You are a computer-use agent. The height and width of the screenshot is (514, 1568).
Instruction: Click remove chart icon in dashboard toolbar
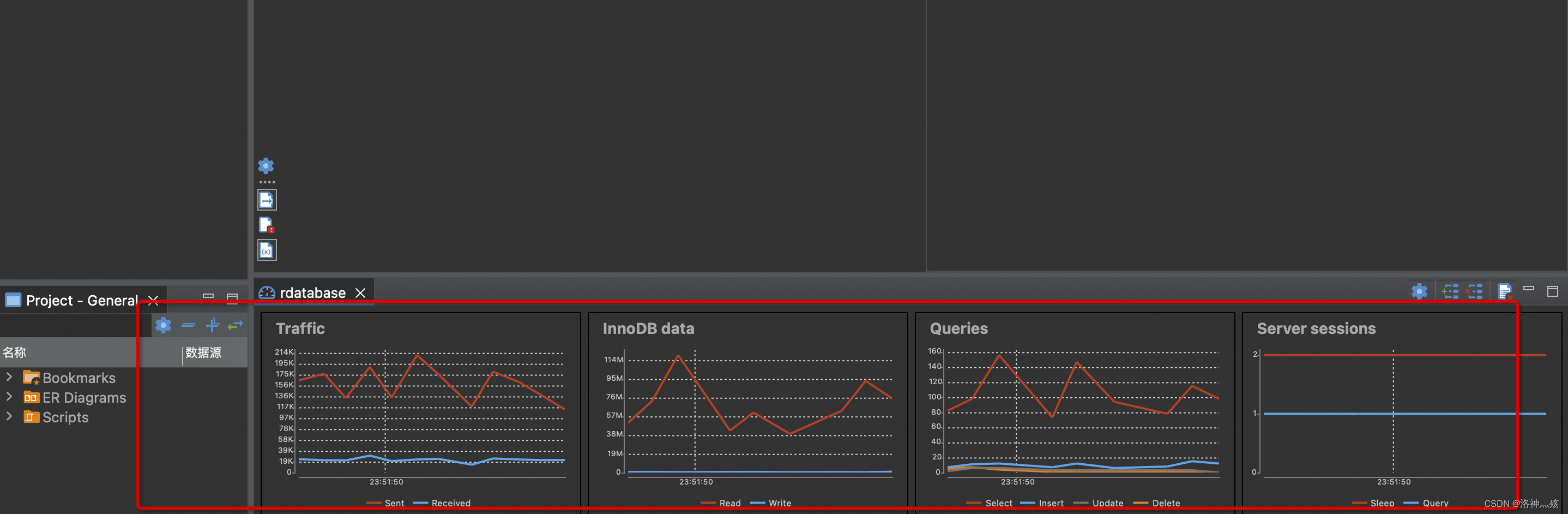coord(1474,292)
